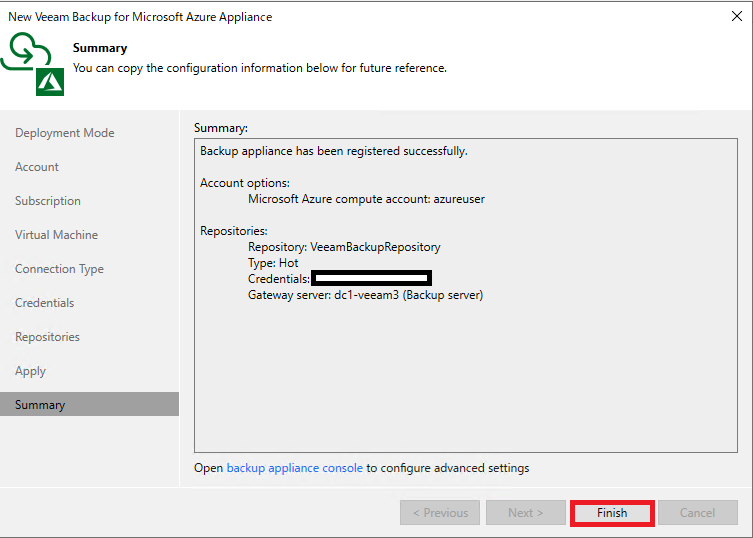Click the Finish button
The width and height of the screenshot is (753, 538).
pyautogui.click(x=612, y=513)
